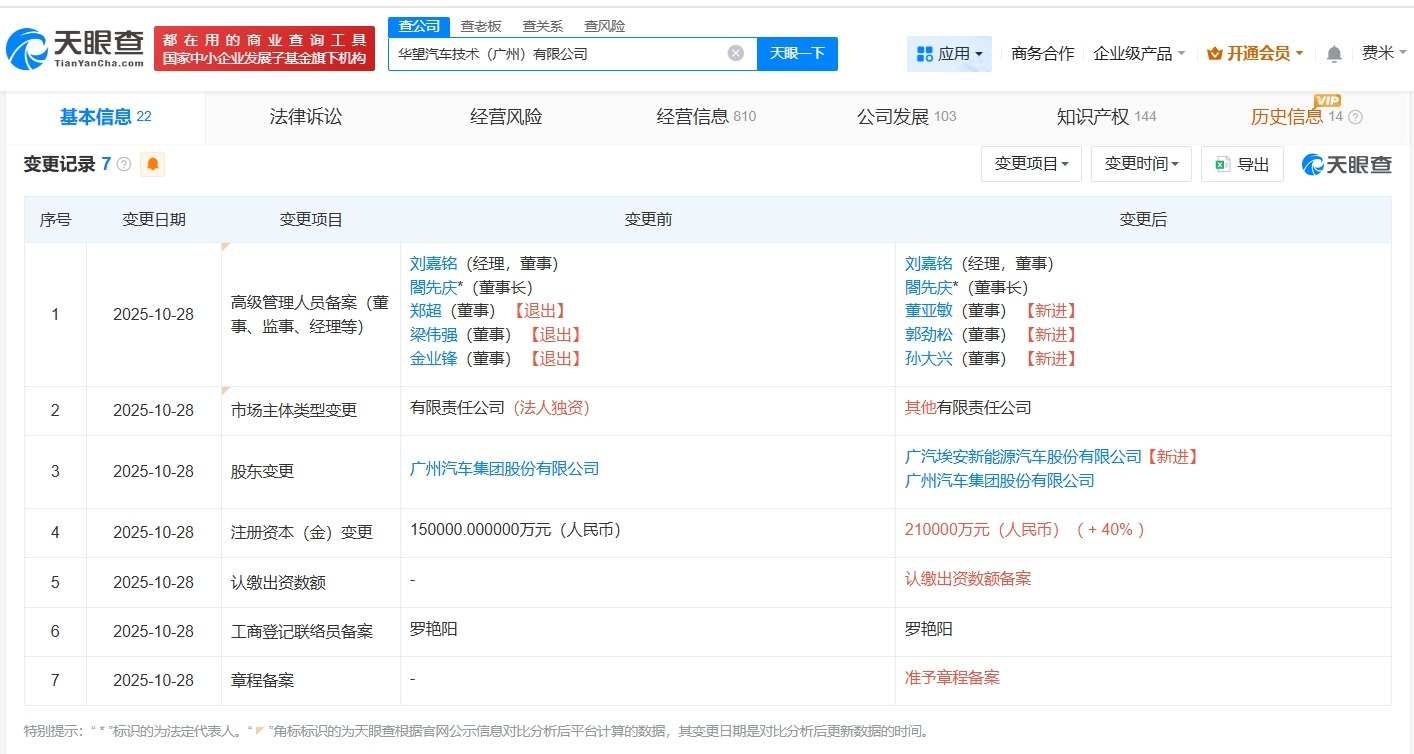Click the crown icon on 开通会员
This screenshot has width=1414, height=754.
pos(1215,53)
